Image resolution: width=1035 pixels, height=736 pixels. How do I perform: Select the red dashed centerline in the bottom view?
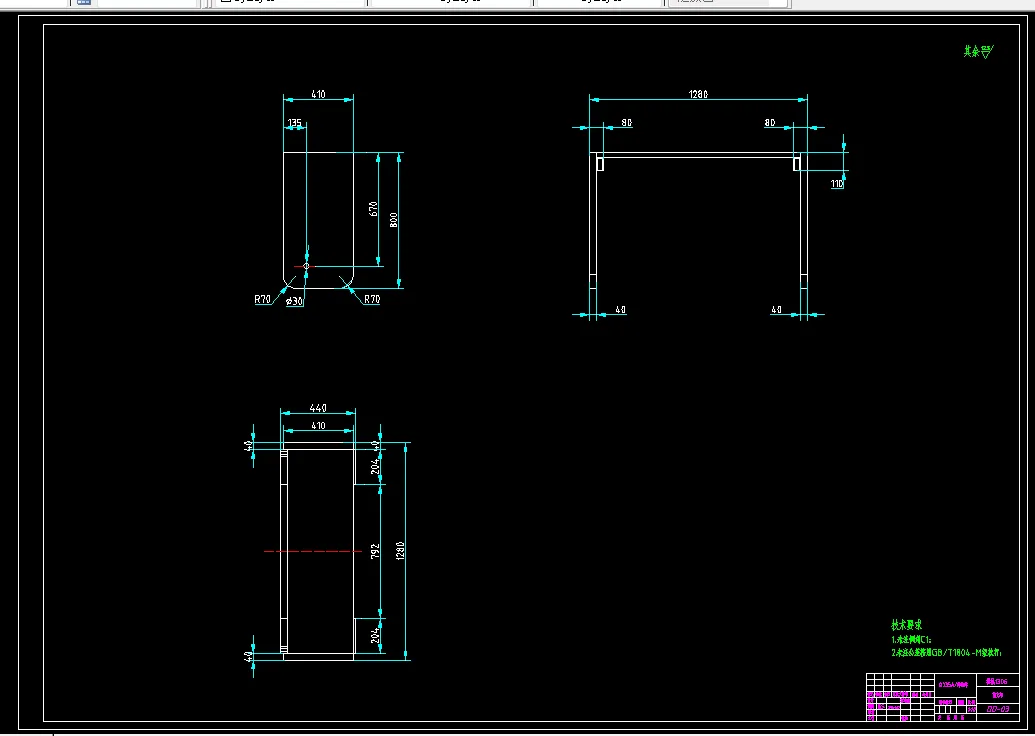[312, 551]
